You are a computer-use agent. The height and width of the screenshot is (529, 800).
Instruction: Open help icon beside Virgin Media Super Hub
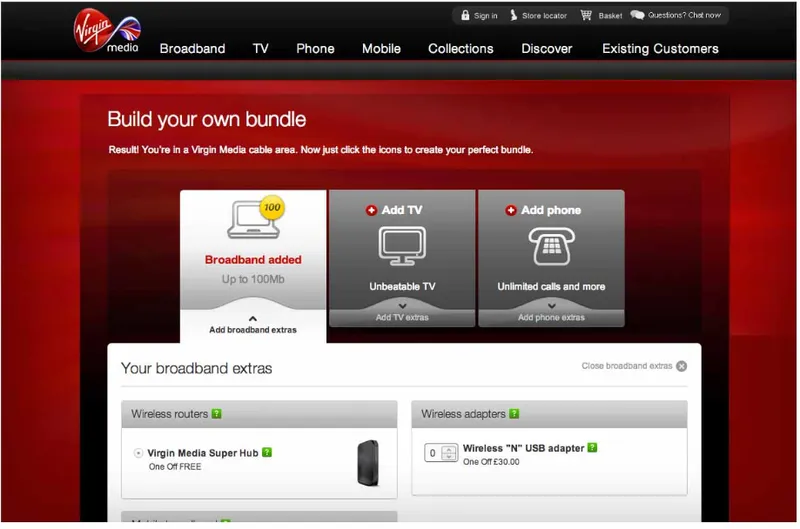pos(267,452)
